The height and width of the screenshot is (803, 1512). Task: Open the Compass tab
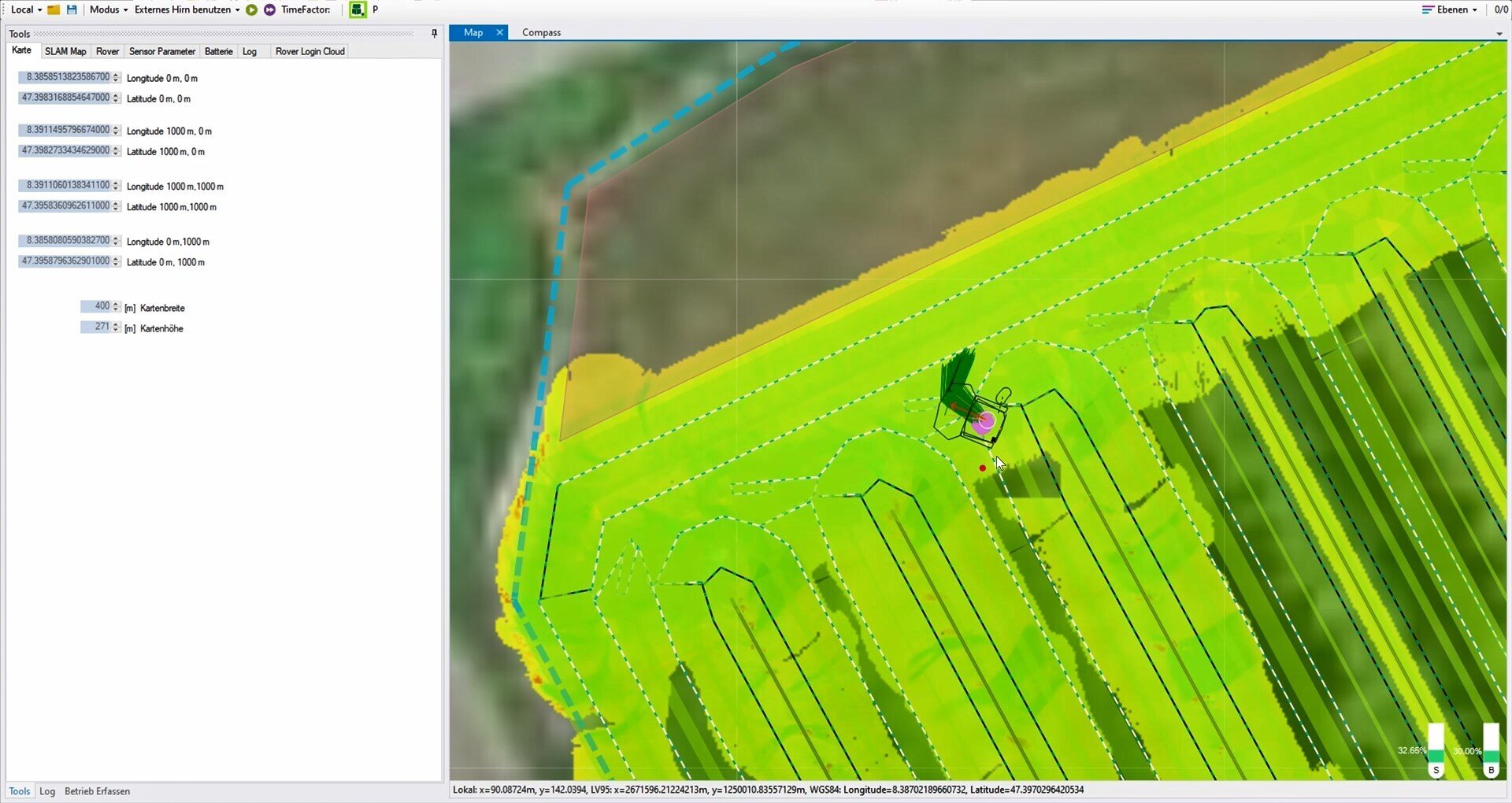(x=541, y=32)
